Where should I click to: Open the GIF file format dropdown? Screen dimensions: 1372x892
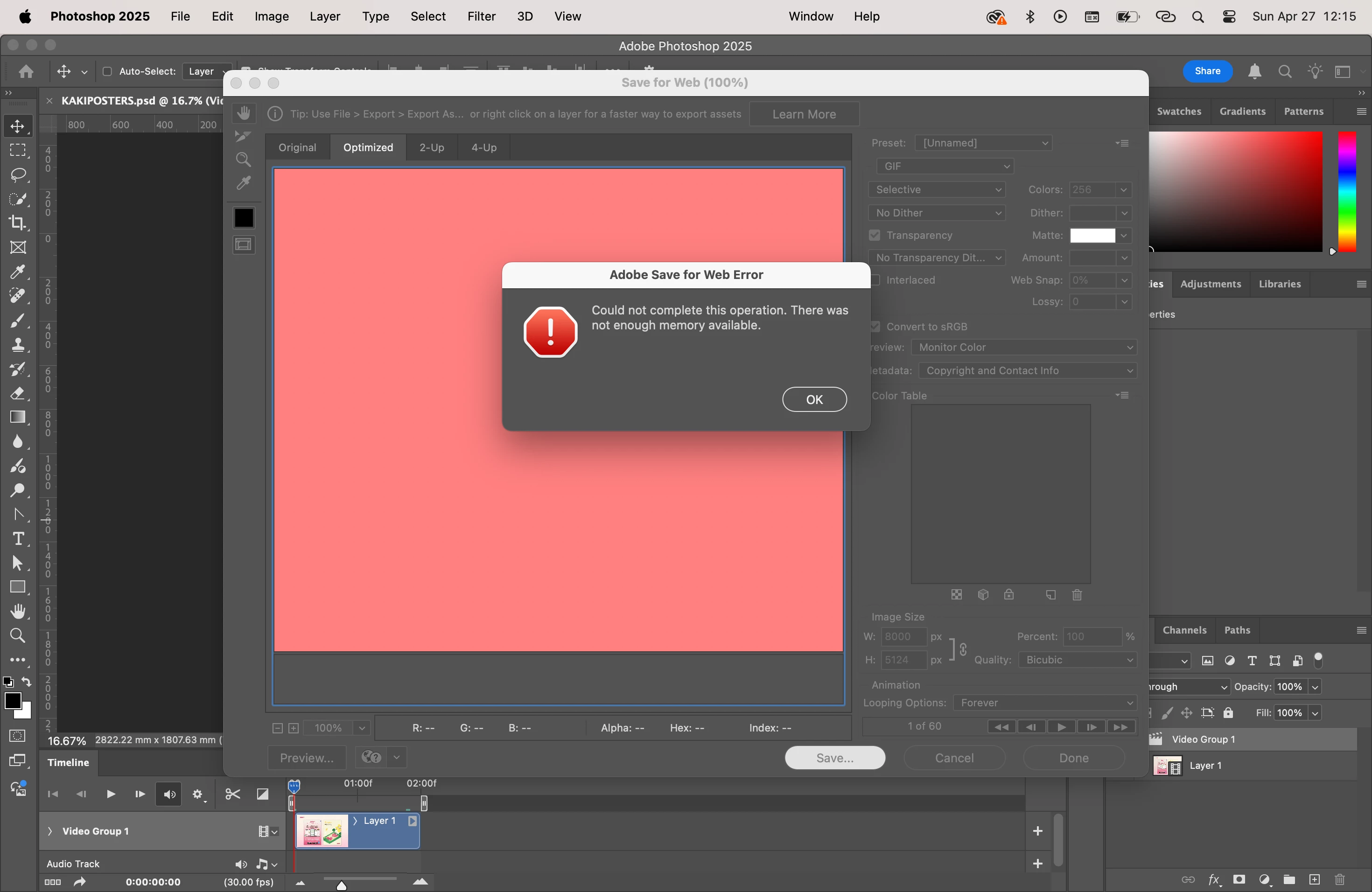click(945, 167)
